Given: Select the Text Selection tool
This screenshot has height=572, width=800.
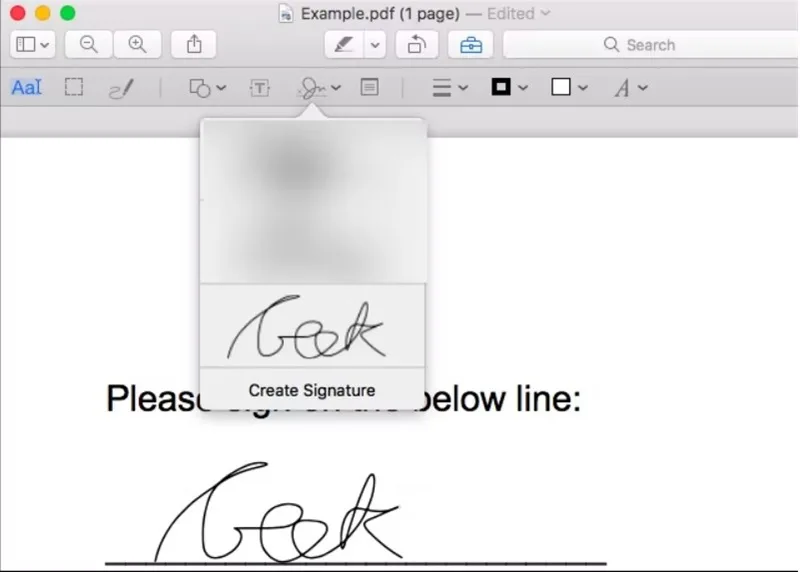Looking at the screenshot, I should 27,88.
